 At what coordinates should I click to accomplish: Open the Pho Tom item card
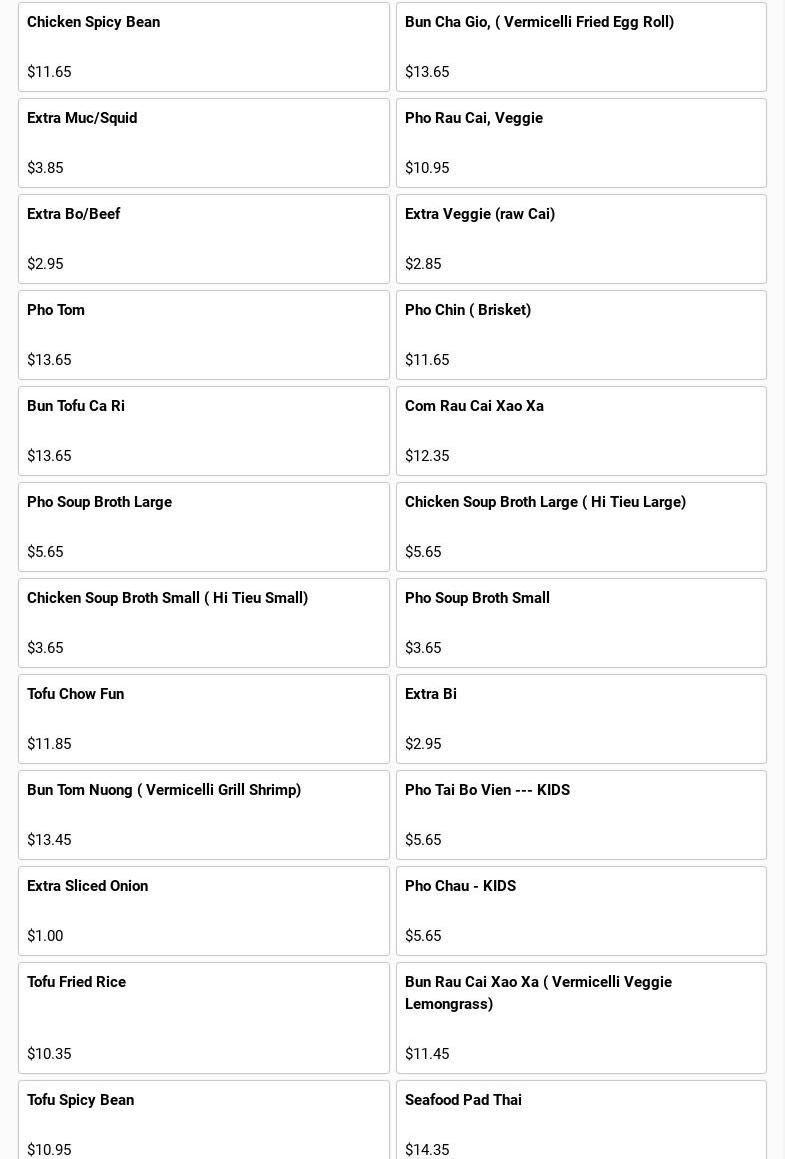pyautogui.click(x=203, y=335)
